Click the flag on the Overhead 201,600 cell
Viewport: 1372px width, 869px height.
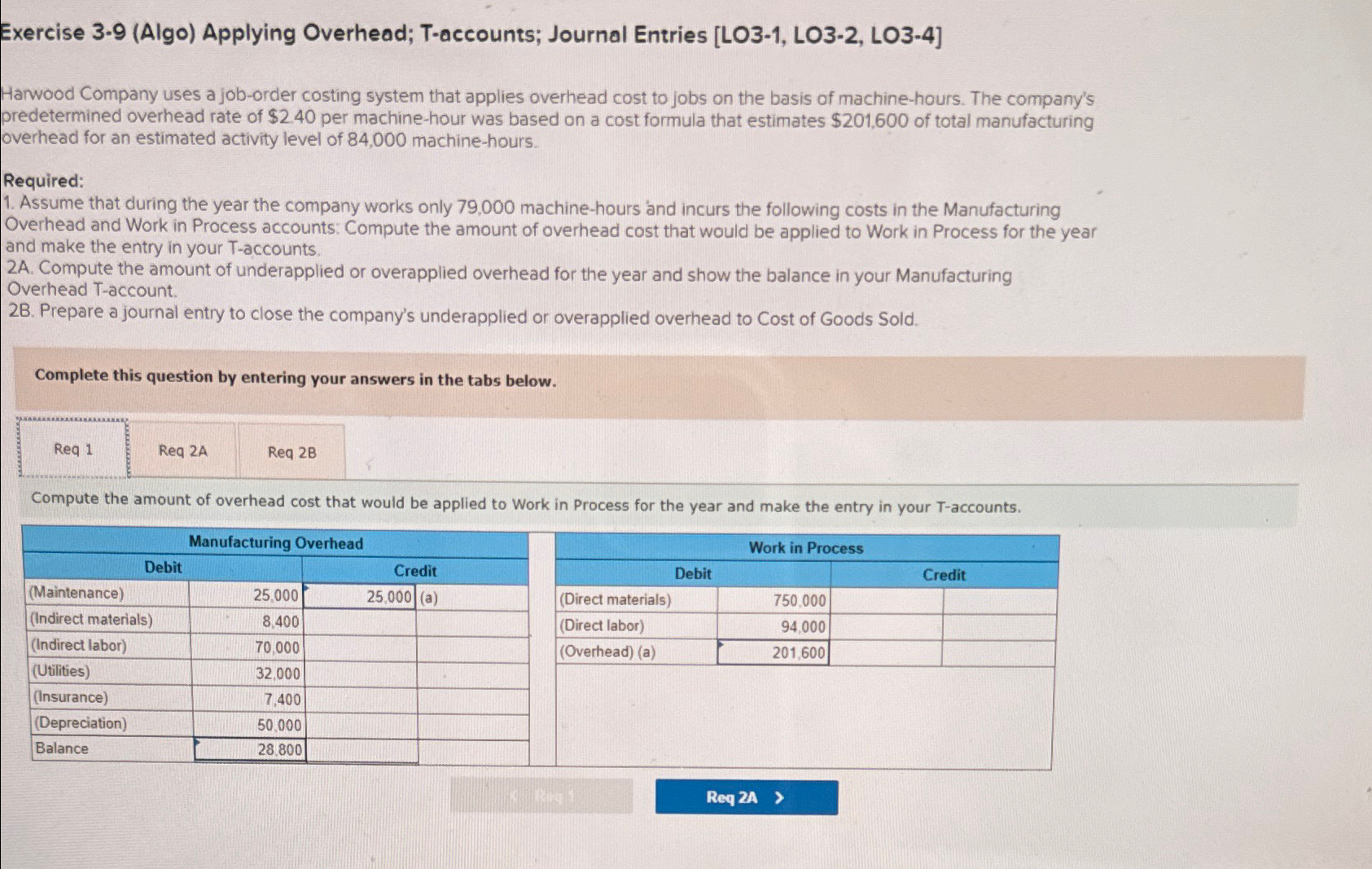pyautogui.click(x=720, y=643)
